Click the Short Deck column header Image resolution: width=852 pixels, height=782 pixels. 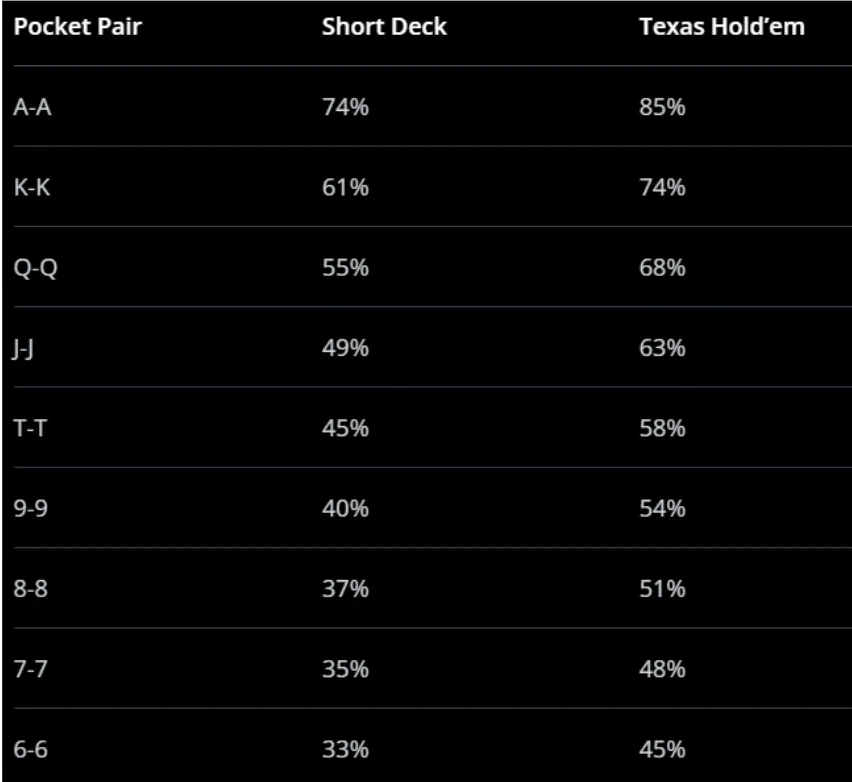click(x=384, y=27)
